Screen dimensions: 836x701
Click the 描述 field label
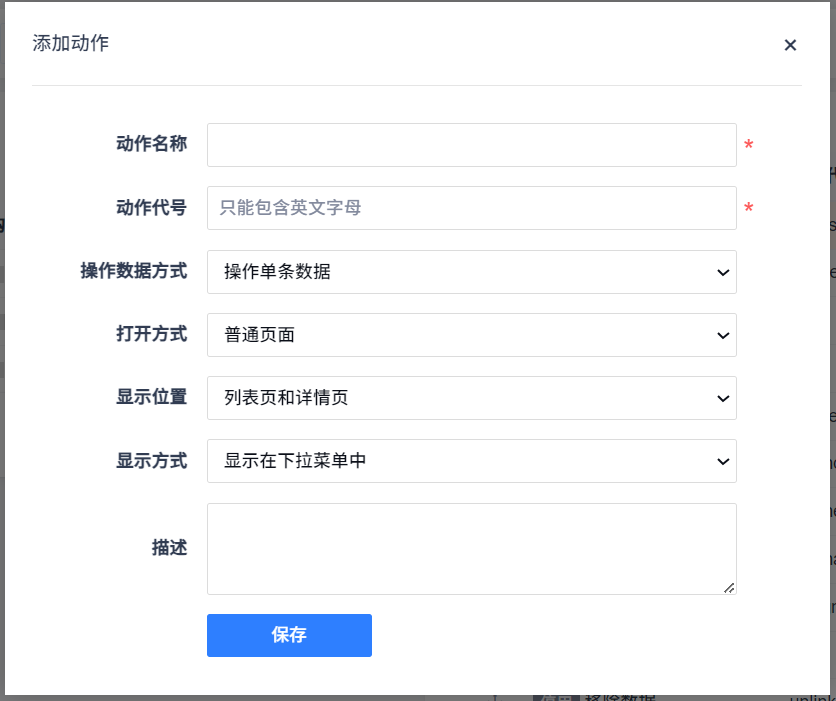click(169, 548)
